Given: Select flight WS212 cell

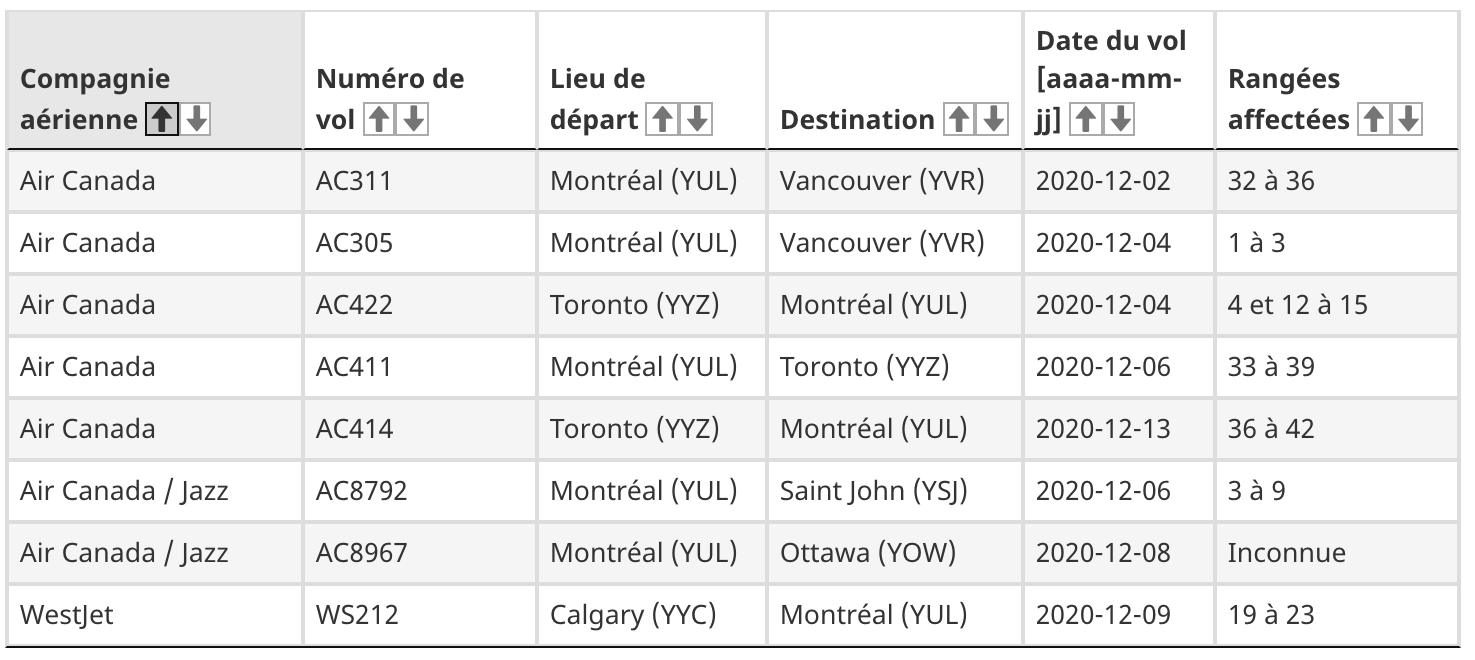Looking at the screenshot, I should pos(357,614).
